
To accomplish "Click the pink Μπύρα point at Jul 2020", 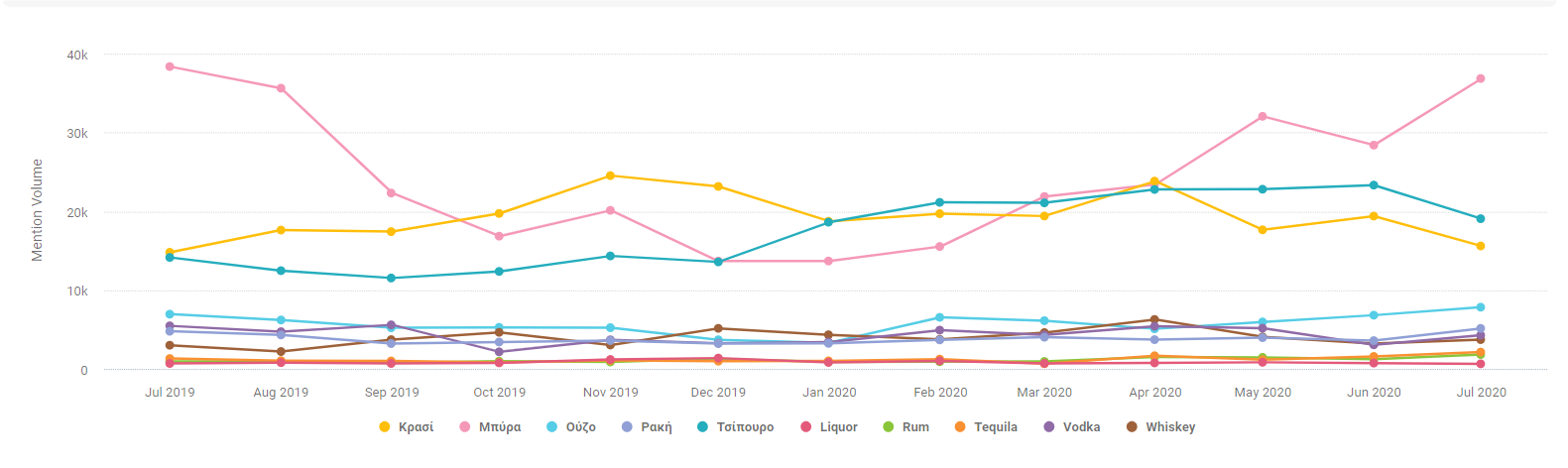I will [x=1481, y=79].
